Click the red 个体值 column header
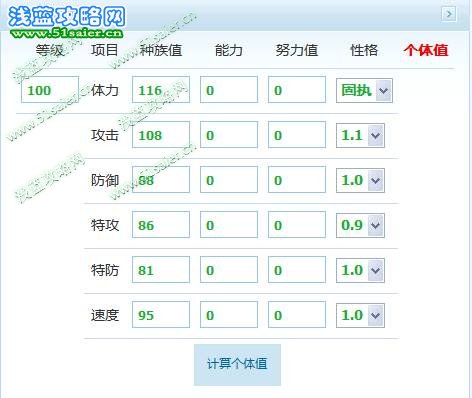The width and height of the screenshot is (472, 398). [426, 50]
